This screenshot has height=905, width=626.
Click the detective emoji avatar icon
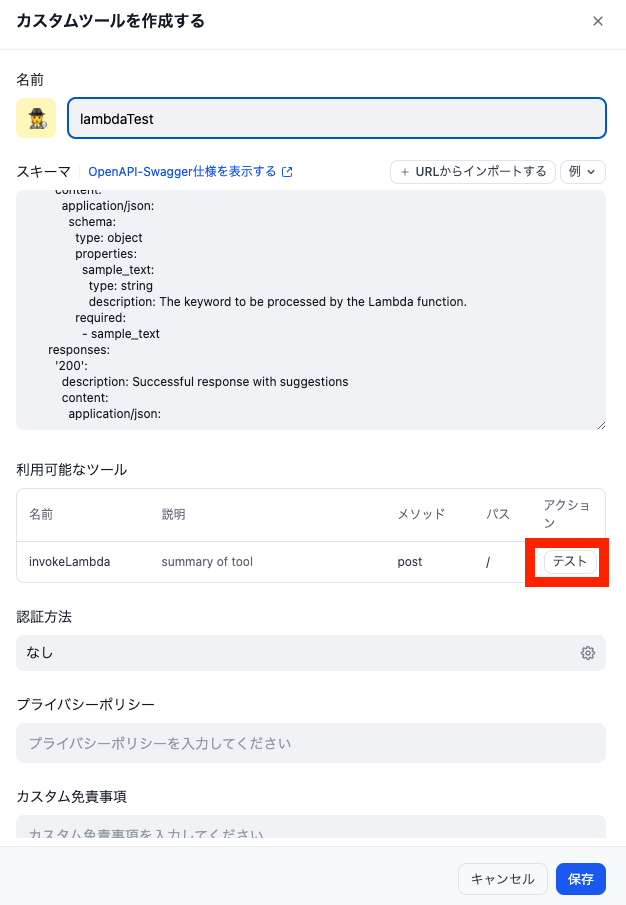coord(36,118)
